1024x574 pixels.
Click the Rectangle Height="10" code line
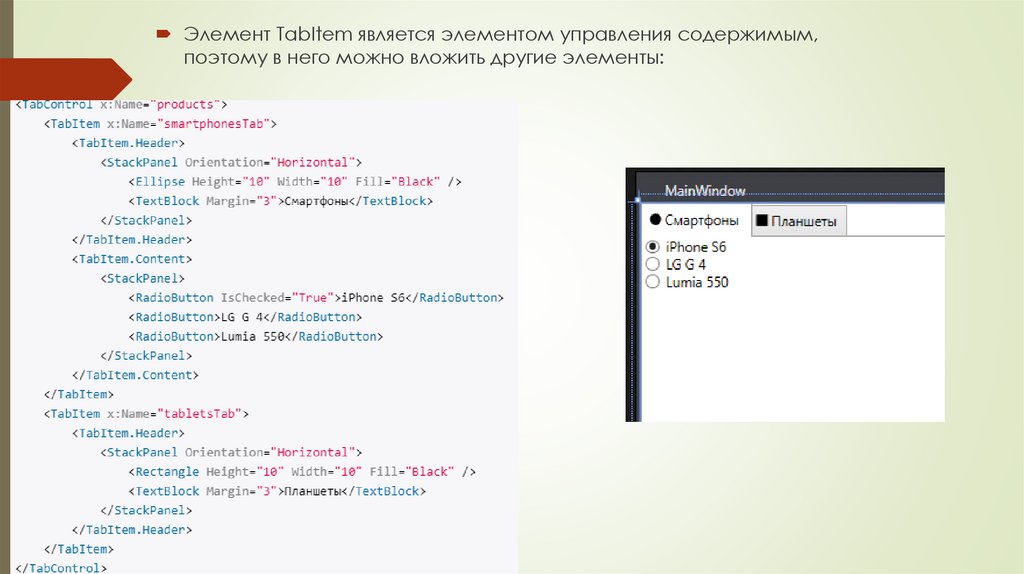click(302, 471)
